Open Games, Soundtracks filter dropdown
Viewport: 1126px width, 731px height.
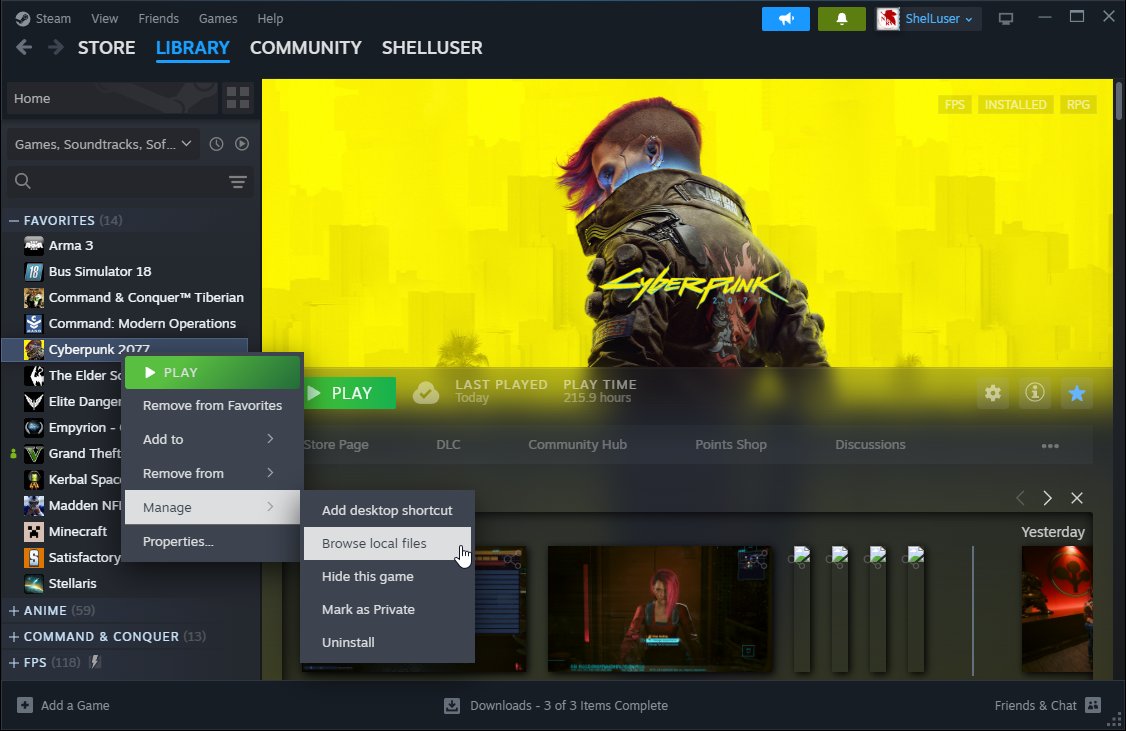(103, 144)
